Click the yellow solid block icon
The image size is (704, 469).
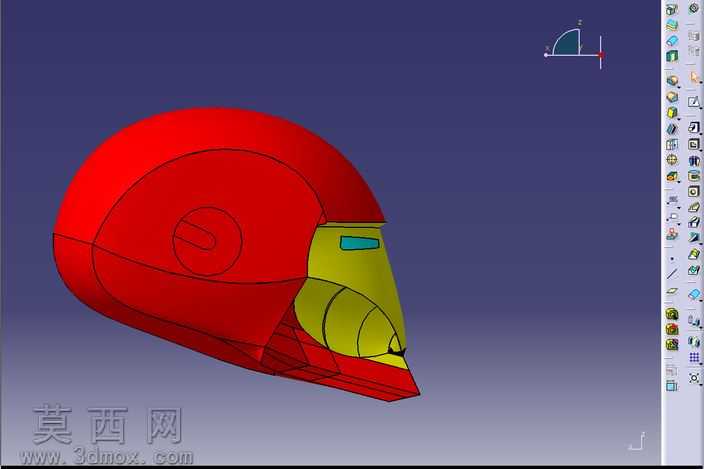coord(672,112)
